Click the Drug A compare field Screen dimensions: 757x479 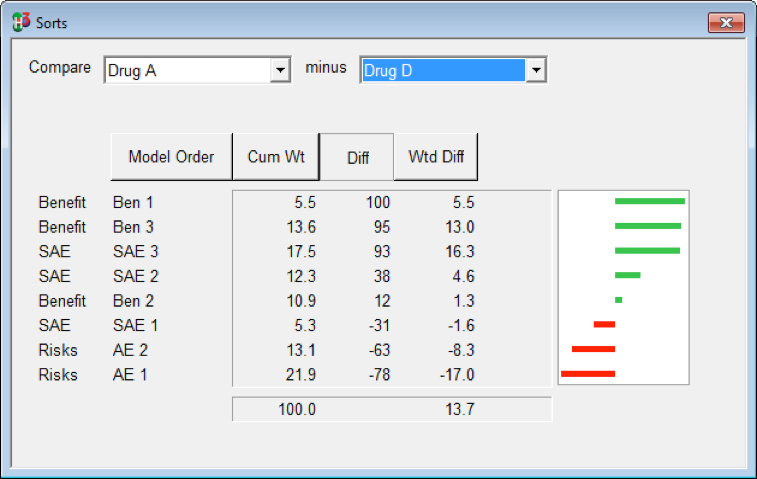[186, 71]
